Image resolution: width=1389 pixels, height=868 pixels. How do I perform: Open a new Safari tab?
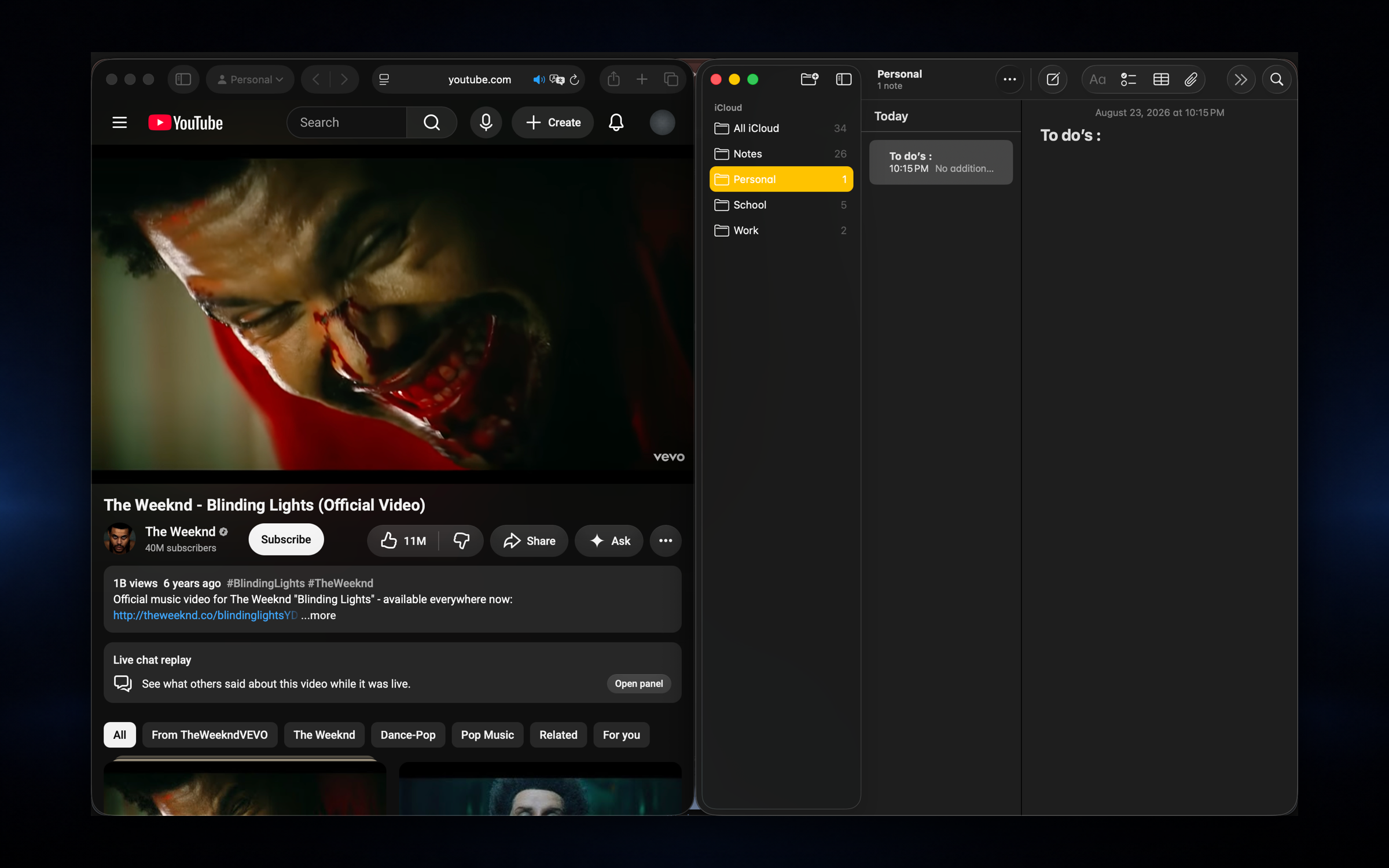click(642, 79)
